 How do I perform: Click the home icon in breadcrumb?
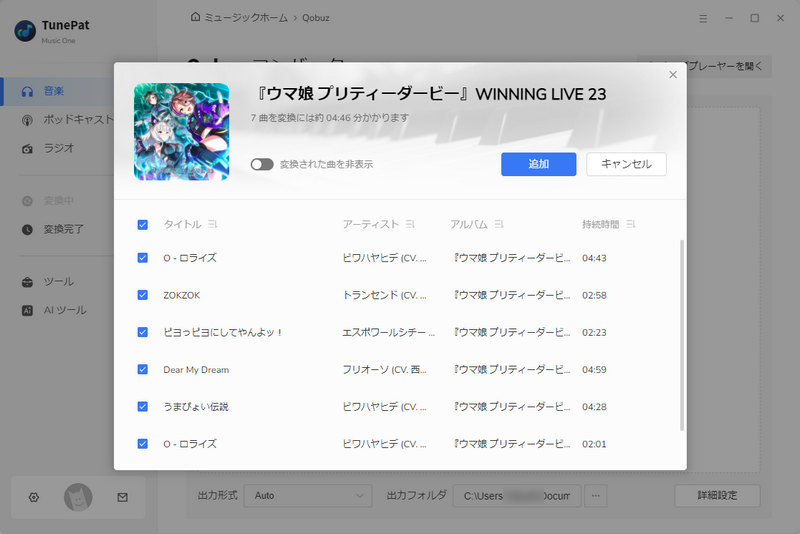click(195, 17)
